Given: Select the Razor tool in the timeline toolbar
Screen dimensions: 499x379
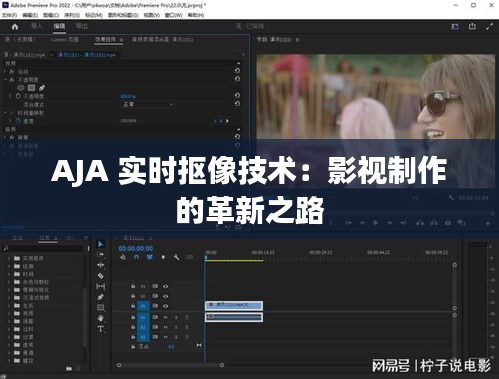Looking at the screenshot, I should (x=100, y=276).
